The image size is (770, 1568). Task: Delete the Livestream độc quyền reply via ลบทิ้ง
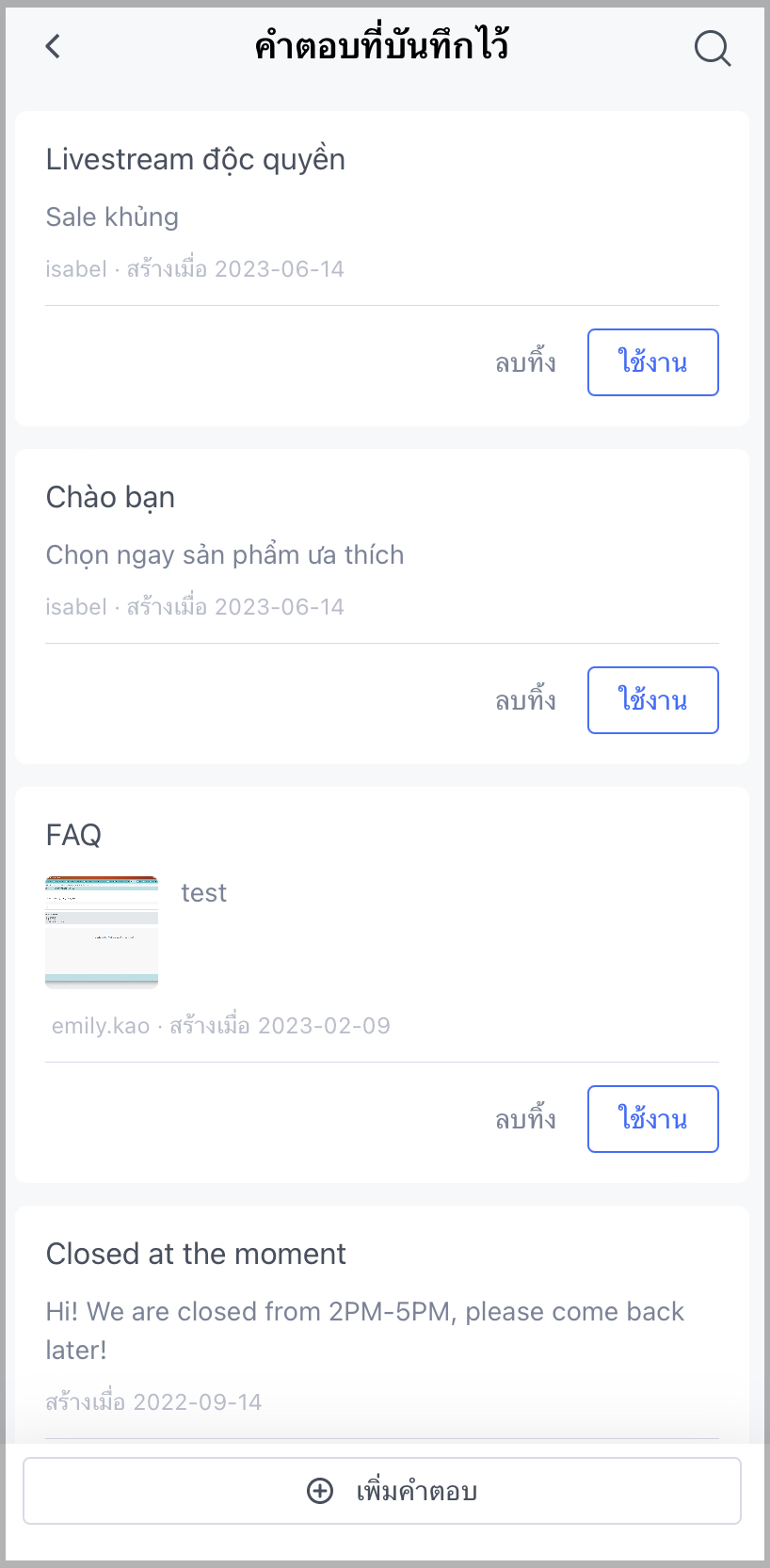[524, 362]
